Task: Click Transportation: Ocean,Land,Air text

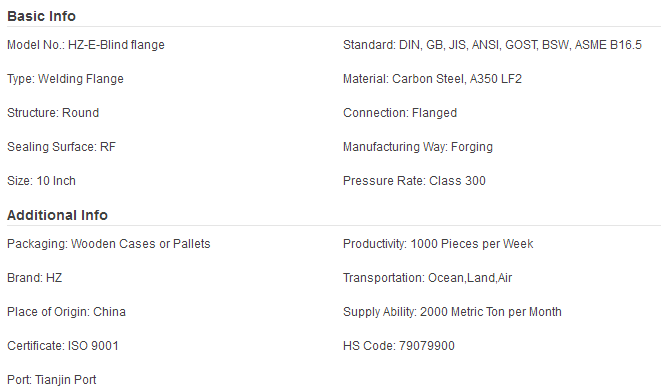Action: [427, 278]
